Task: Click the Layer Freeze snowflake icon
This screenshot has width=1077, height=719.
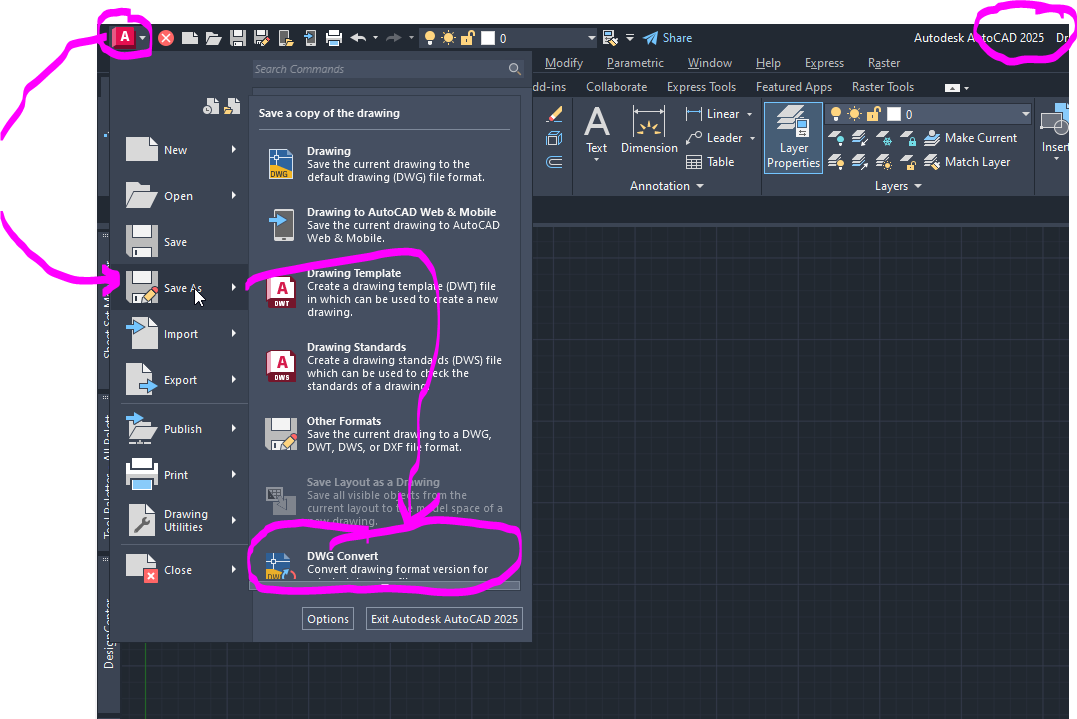Action: [x=884, y=138]
